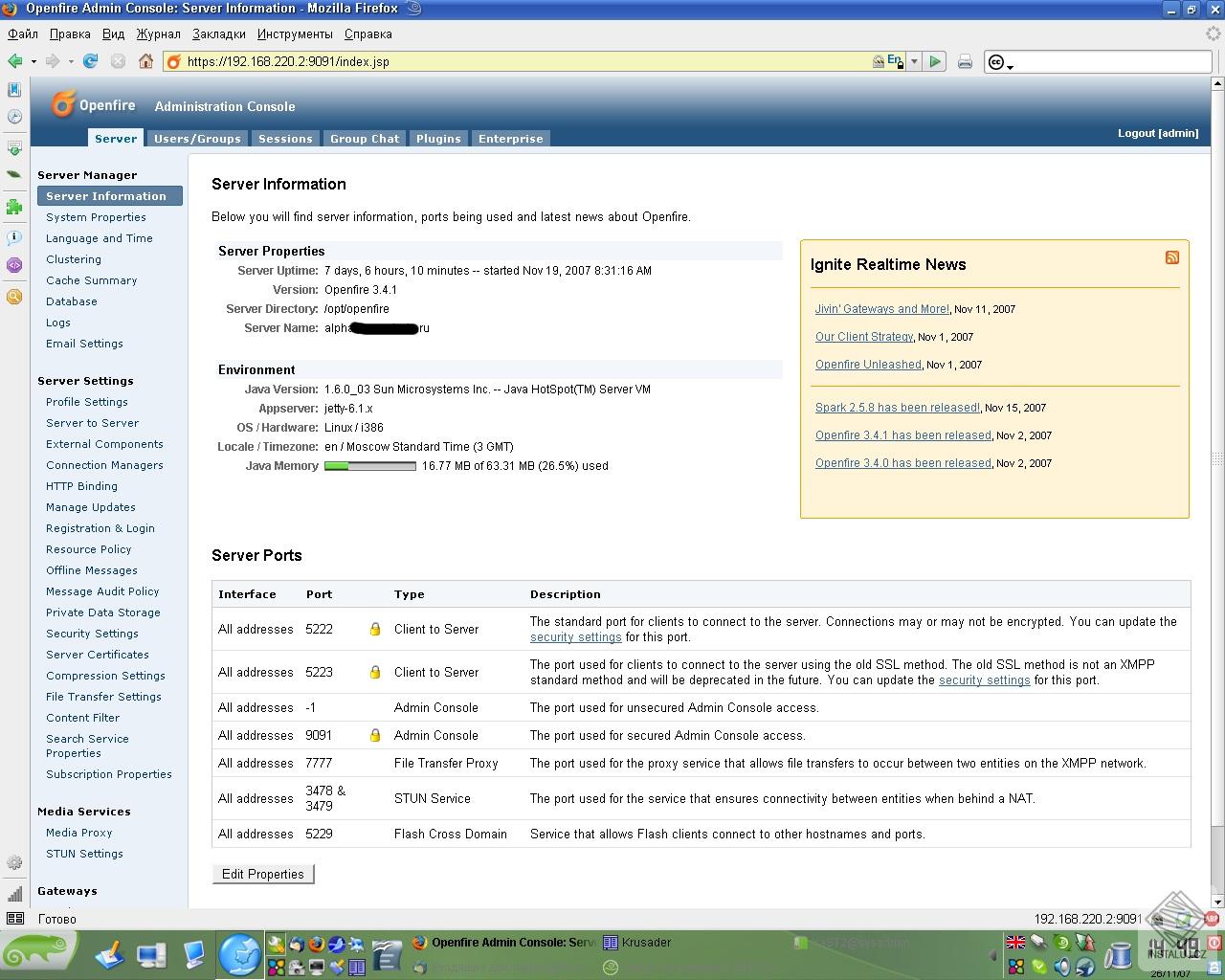Click the page vertical scrollbar

pos(1217,493)
